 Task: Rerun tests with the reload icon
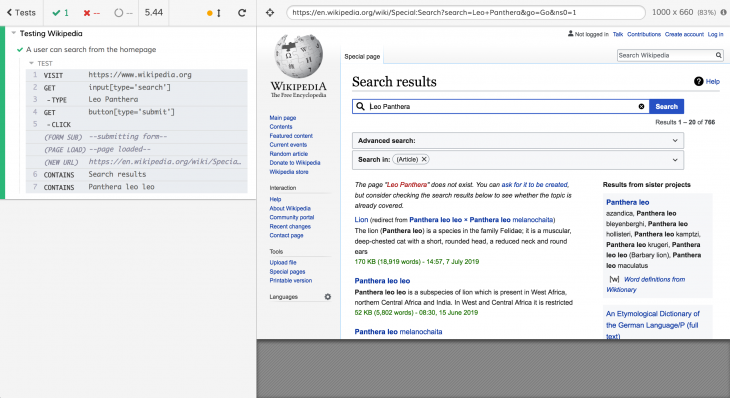pos(242,13)
